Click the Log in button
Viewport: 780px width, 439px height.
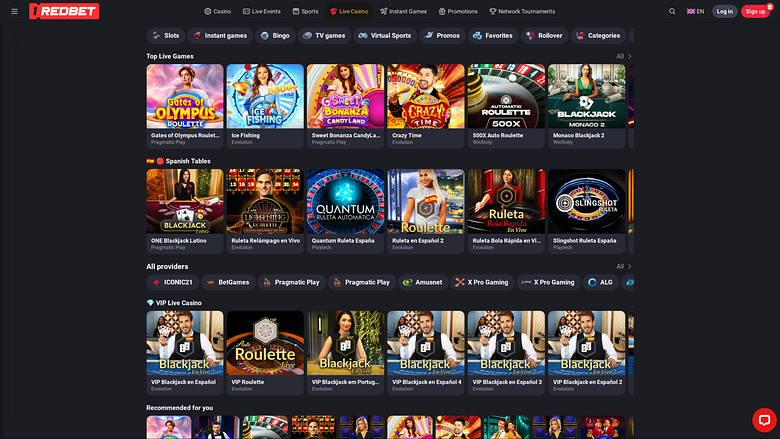click(x=724, y=11)
